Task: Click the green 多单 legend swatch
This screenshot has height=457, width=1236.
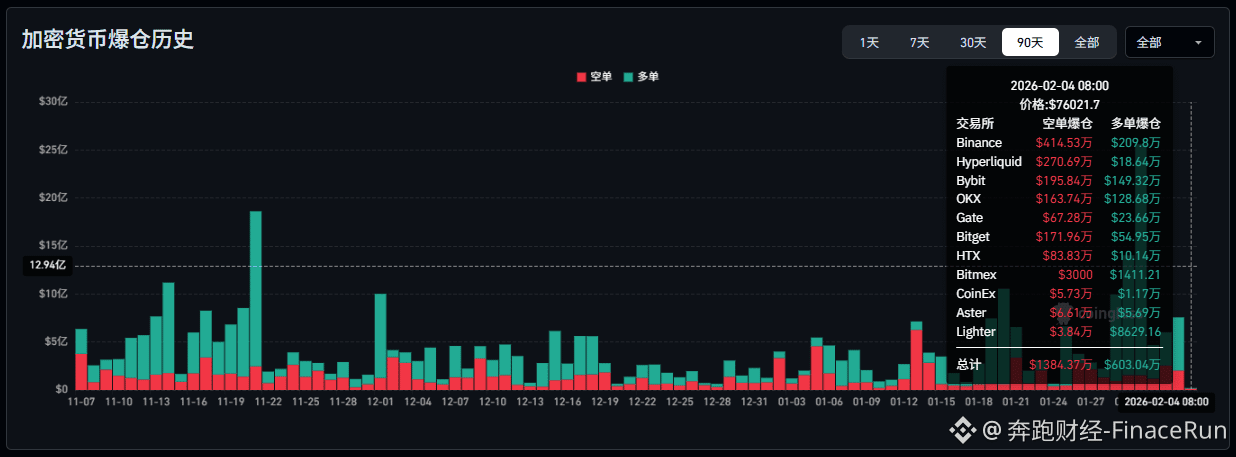Action: (x=628, y=77)
